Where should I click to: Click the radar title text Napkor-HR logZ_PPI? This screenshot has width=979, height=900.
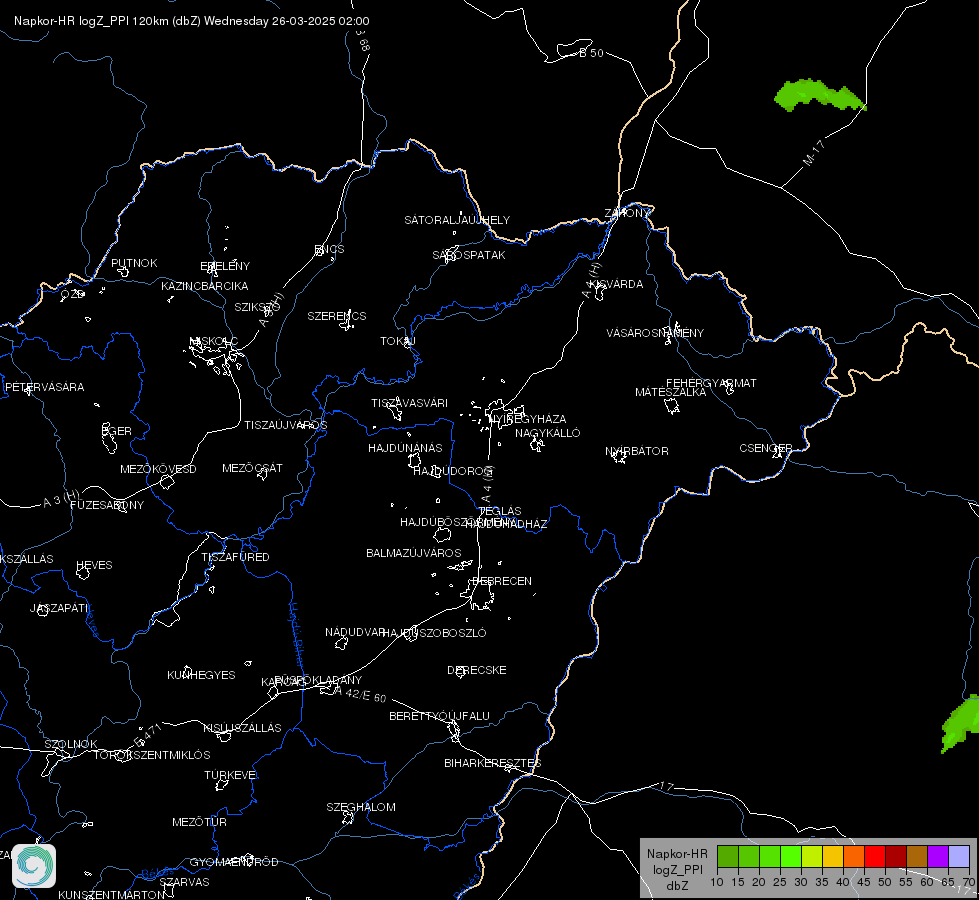click(72, 21)
